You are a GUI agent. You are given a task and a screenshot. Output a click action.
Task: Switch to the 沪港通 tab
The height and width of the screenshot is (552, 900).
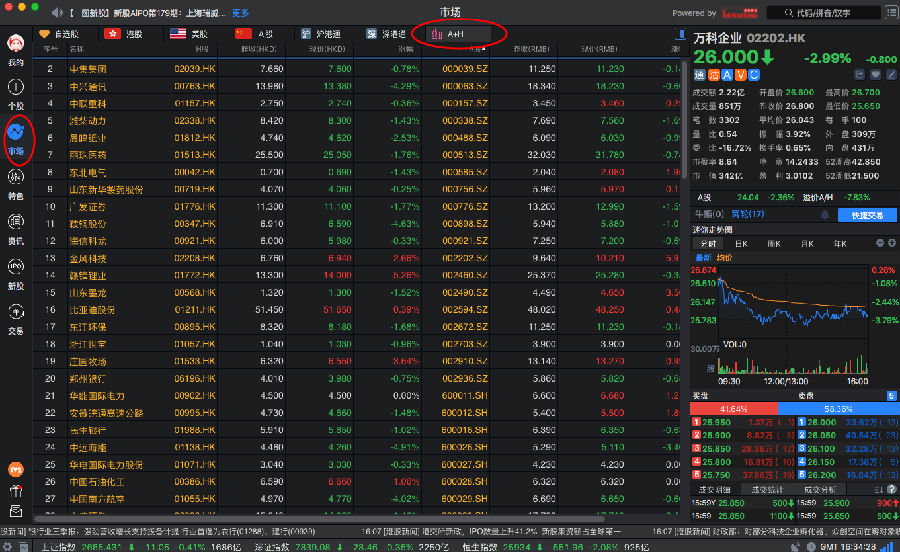[321, 34]
